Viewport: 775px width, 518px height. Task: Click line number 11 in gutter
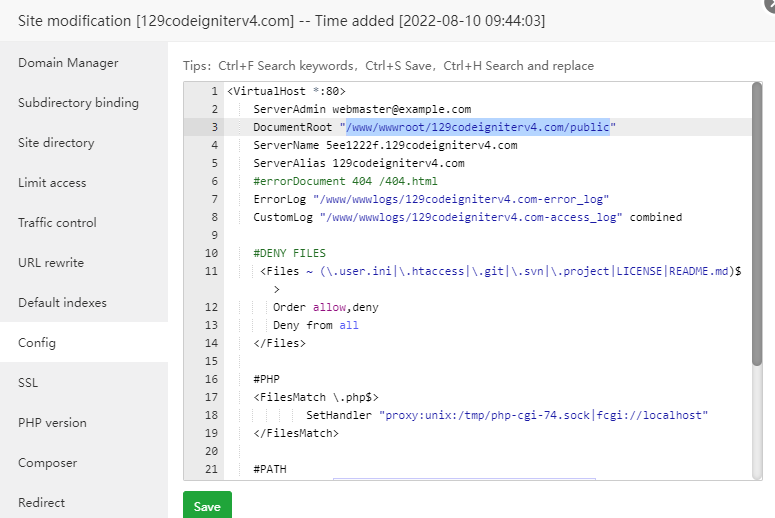coord(211,271)
